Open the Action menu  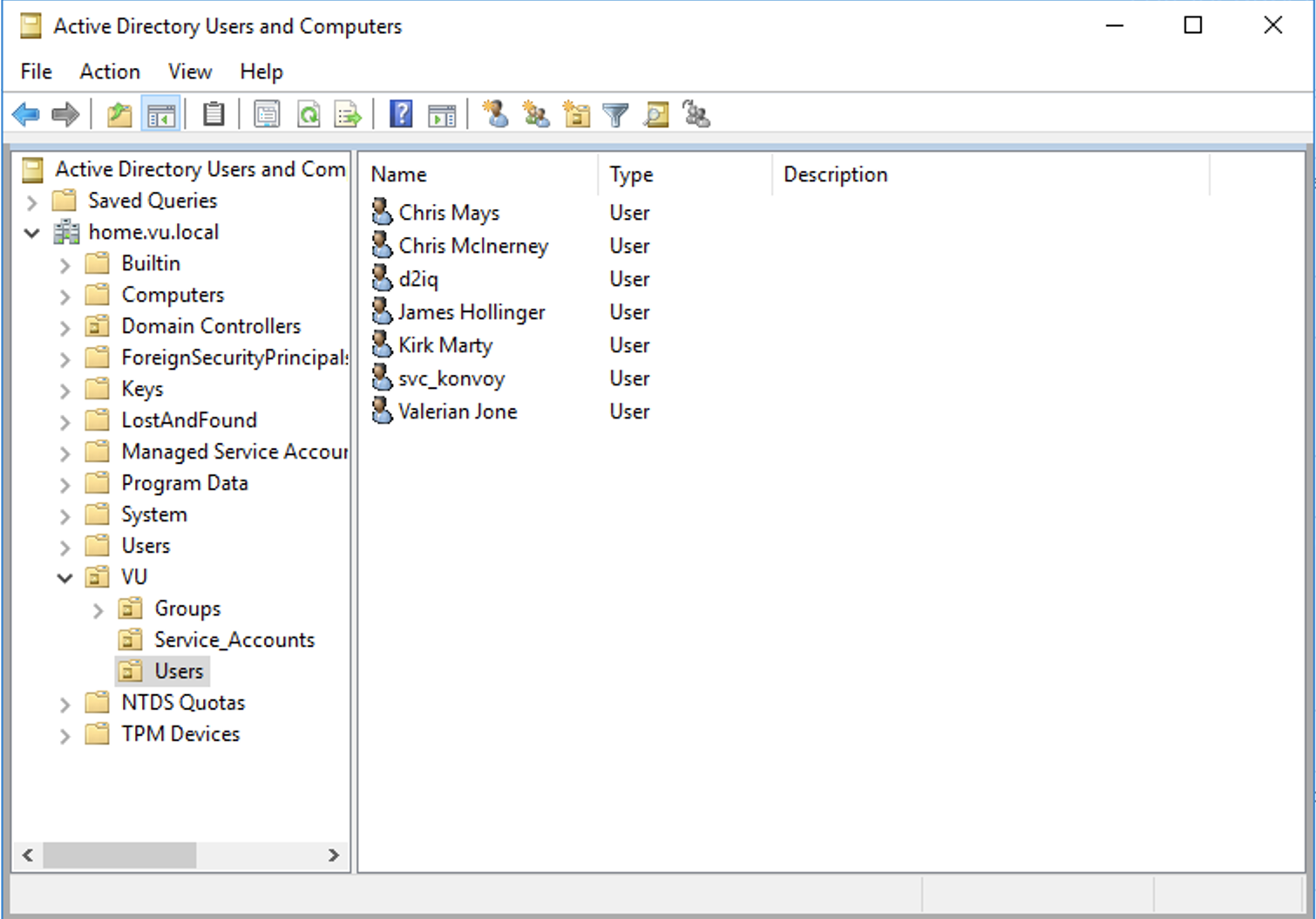110,71
